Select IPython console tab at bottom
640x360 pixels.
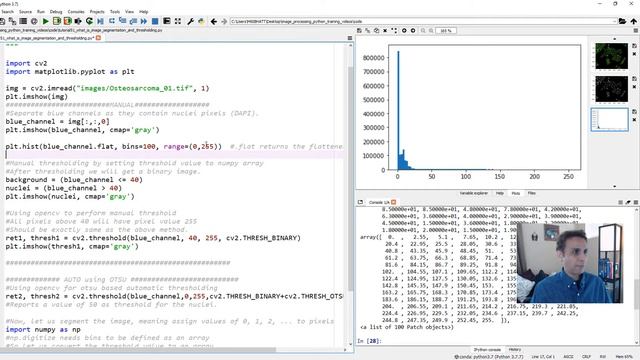pyautogui.click(x=487, y=350)
